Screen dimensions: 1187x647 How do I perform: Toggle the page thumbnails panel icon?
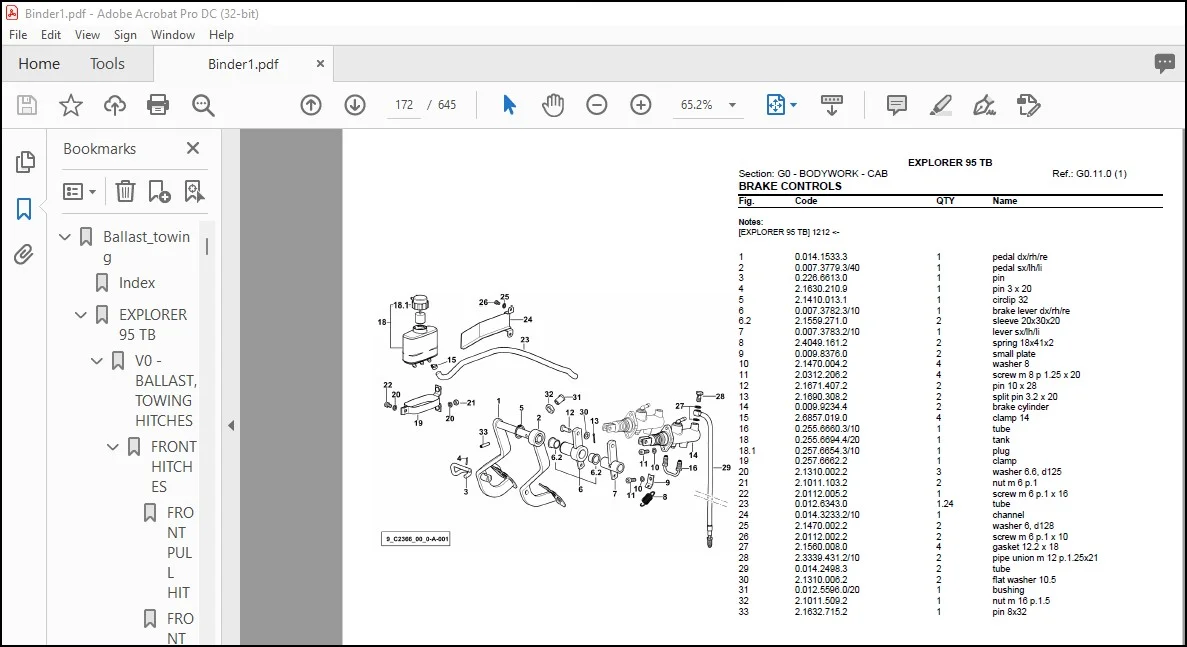point(24,161)
